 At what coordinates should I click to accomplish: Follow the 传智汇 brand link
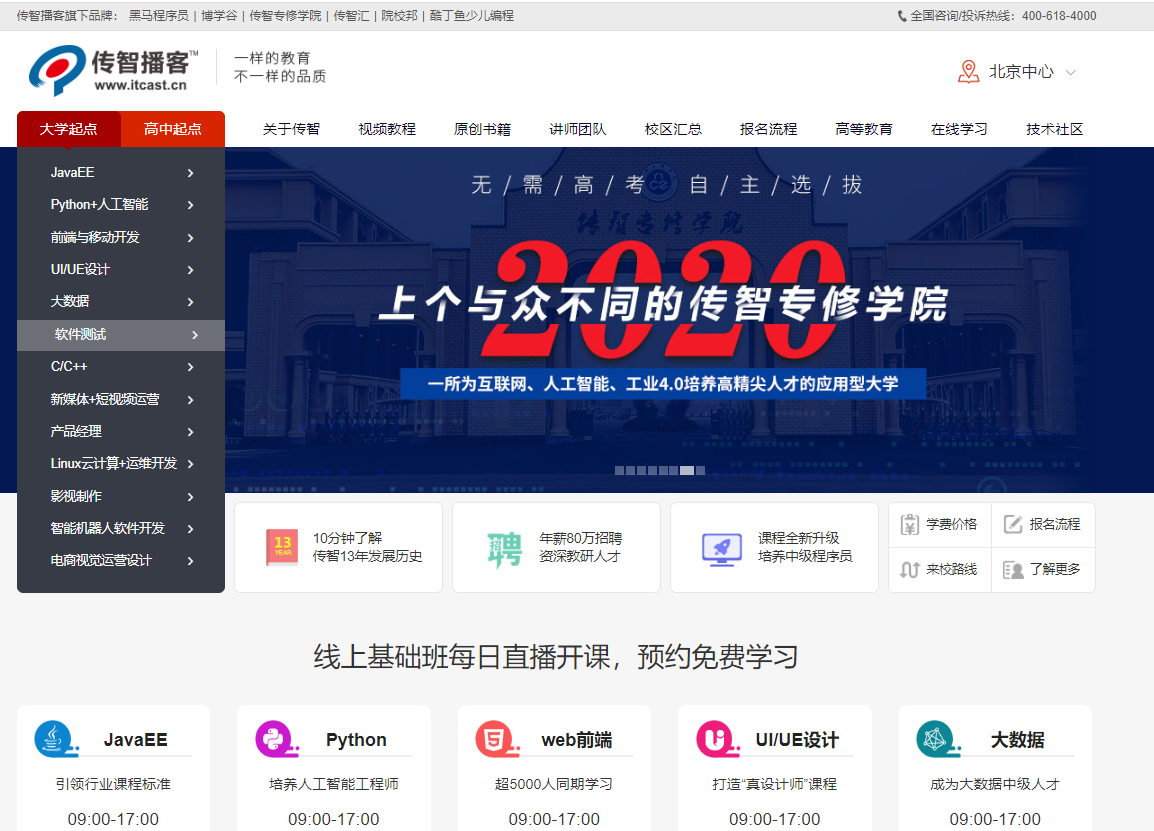tap(352, 15)
